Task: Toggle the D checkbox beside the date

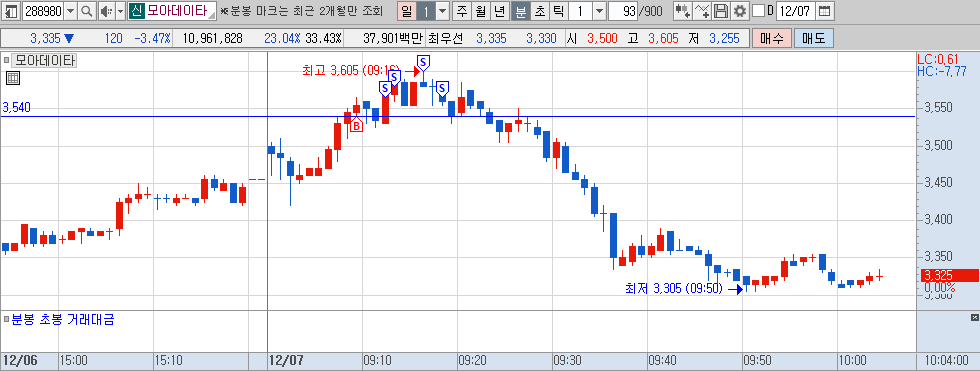Action: [759, 11]
